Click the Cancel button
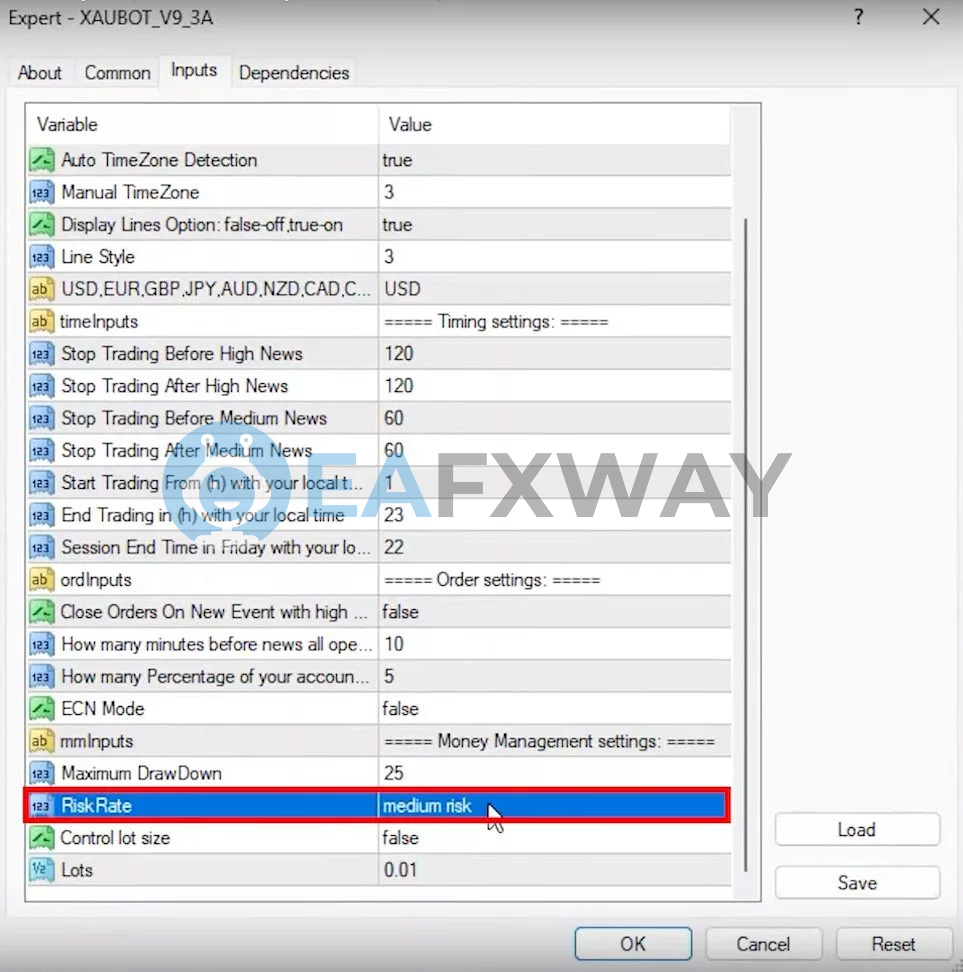 pyautogui.click(x=763, y=943)
